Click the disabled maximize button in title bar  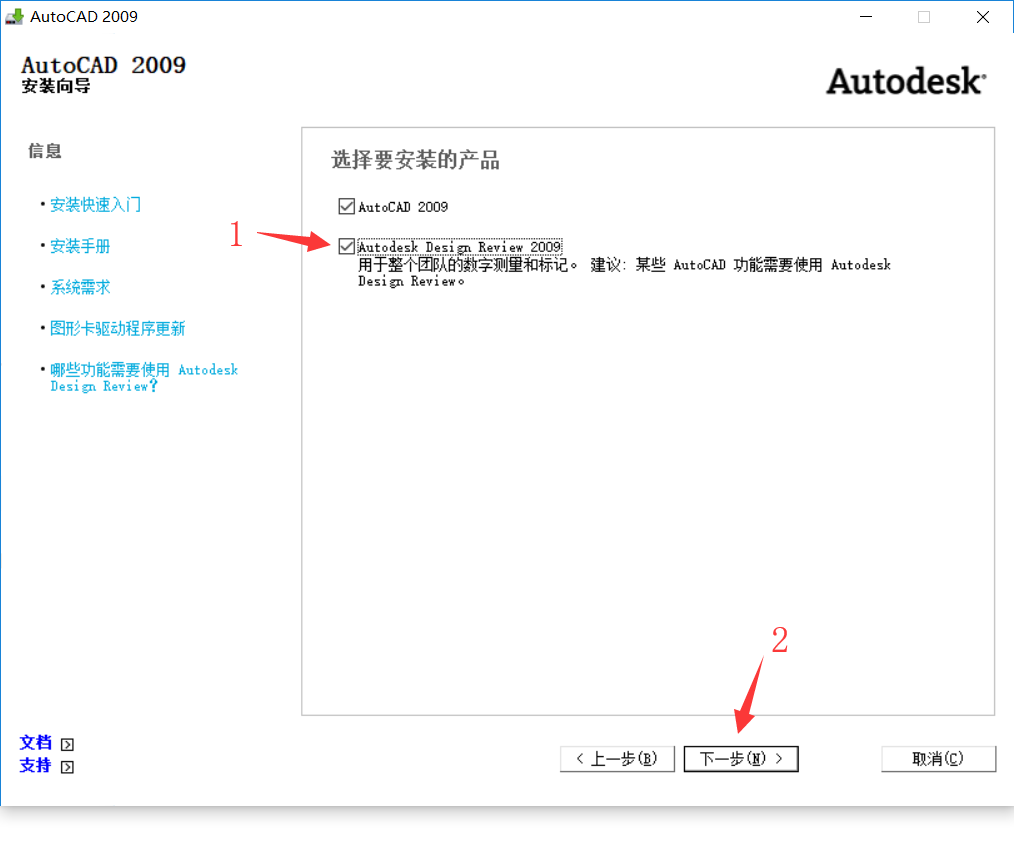point(924,16)
